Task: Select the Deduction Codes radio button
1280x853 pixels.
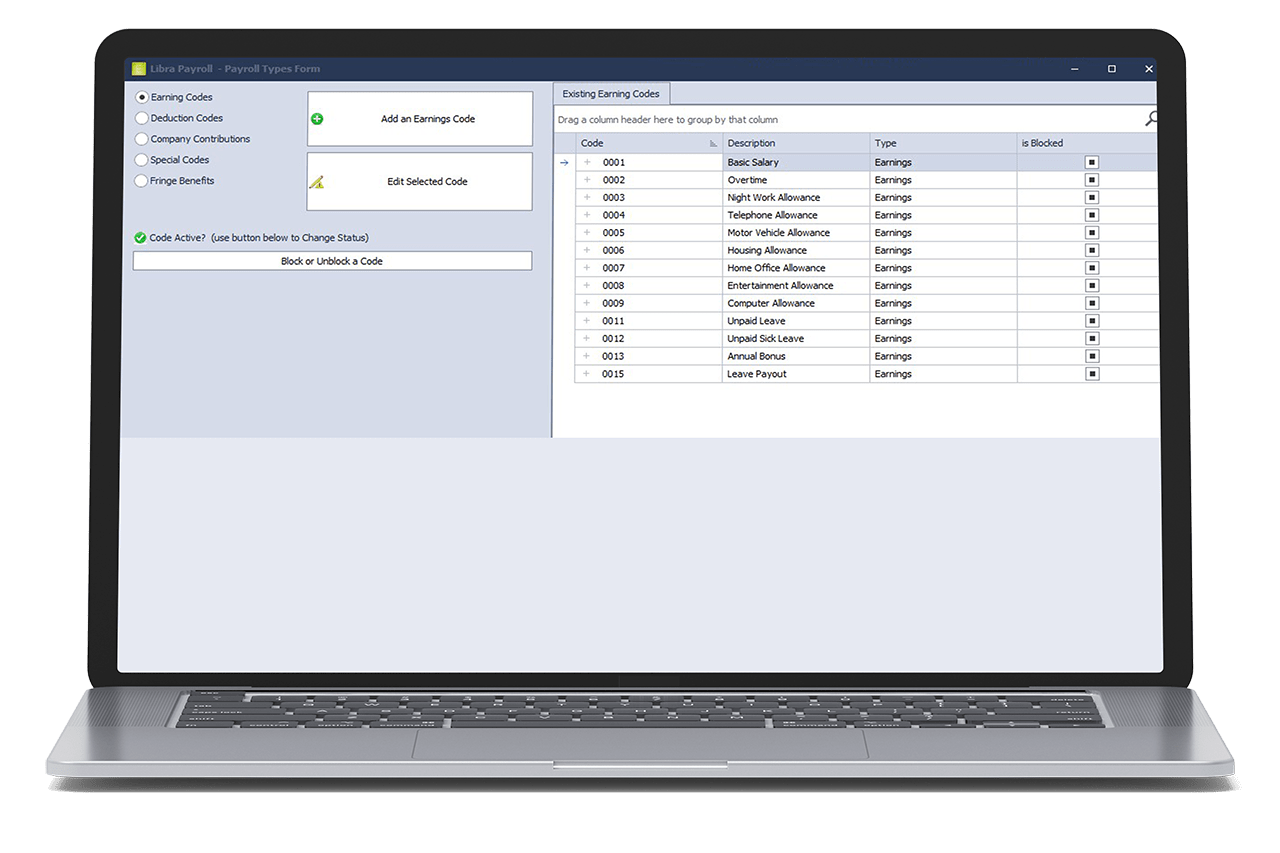Action: coord(141,118)
